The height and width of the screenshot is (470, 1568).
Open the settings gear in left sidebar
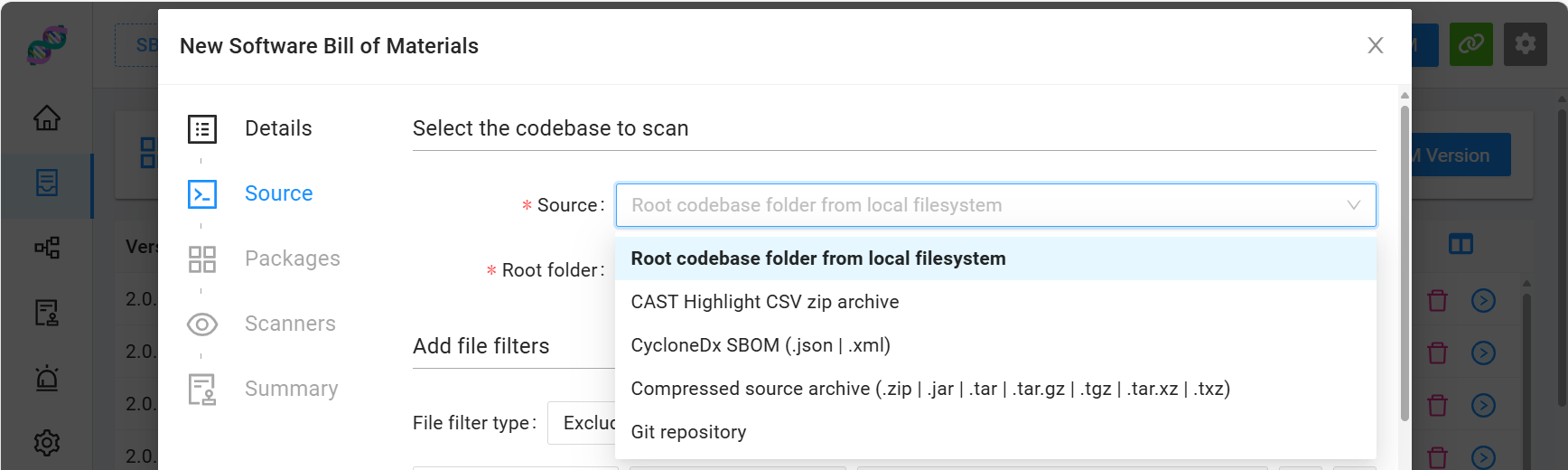pos(47,442)
